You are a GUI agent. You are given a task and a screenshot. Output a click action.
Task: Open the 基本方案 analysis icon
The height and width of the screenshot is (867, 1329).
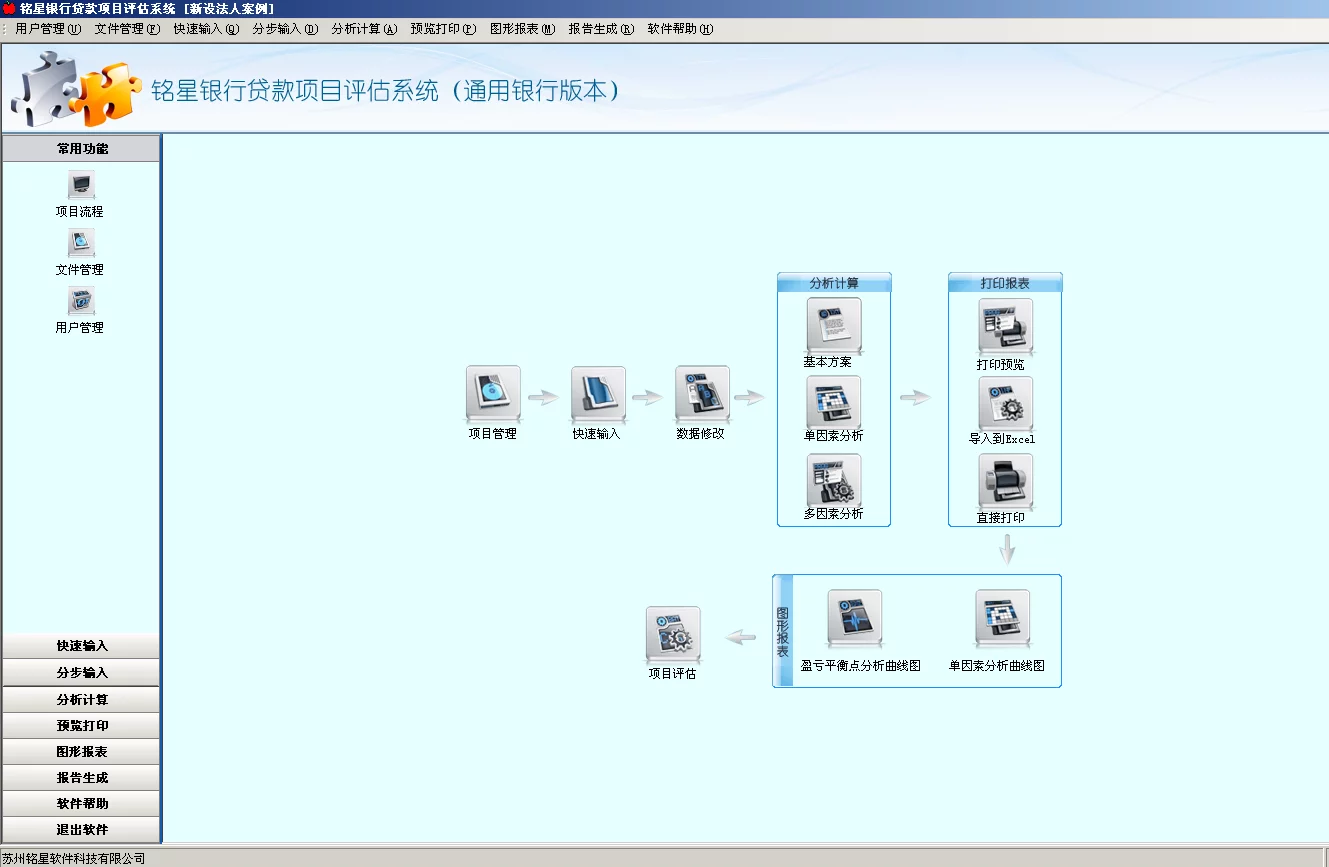tap(834, 325)
